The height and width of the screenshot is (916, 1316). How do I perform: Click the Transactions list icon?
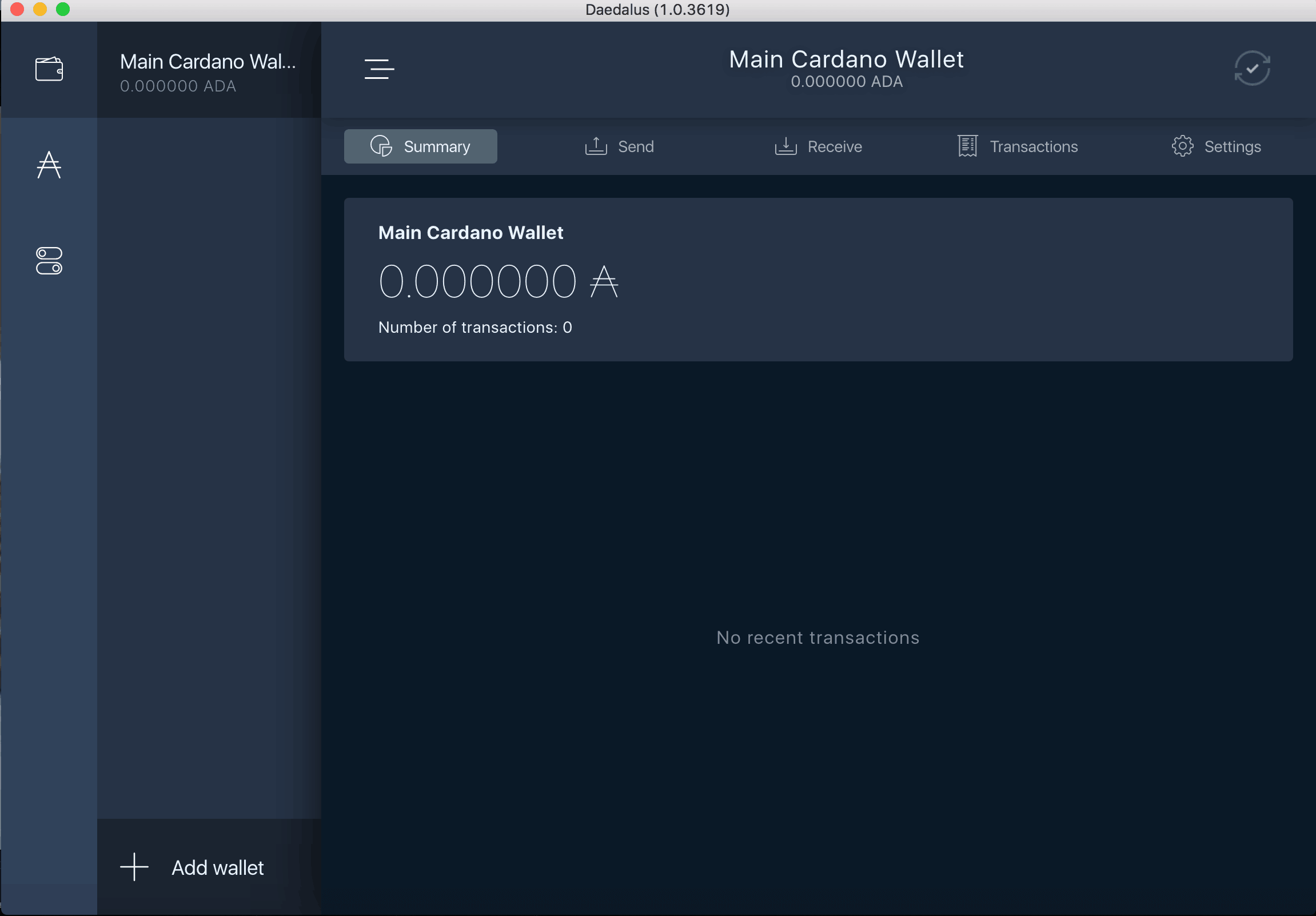[967, 146]
